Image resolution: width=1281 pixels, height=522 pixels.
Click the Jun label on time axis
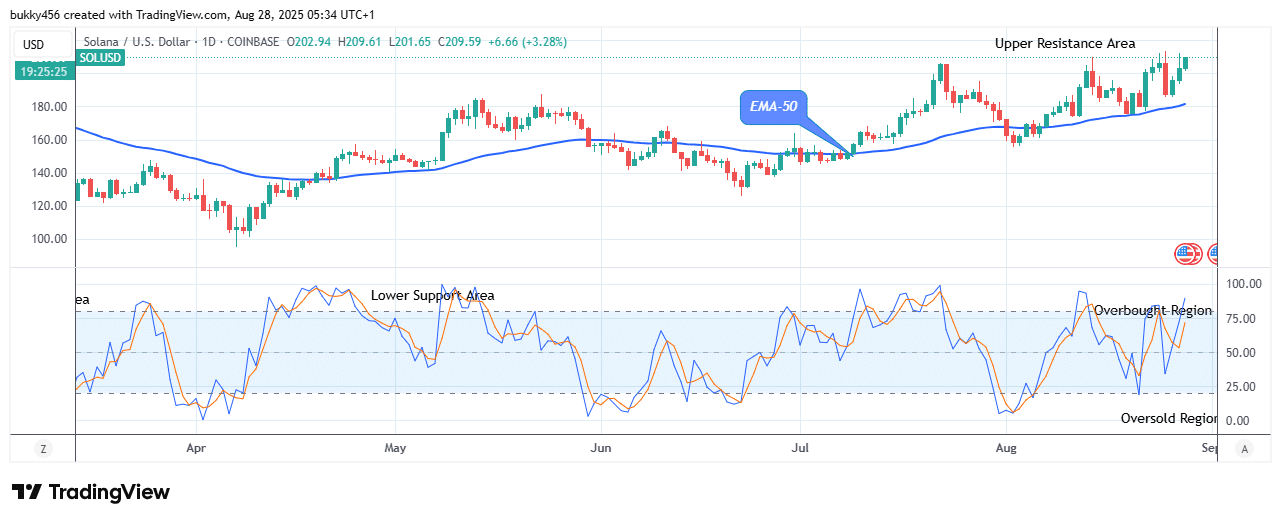pos(600,449)
